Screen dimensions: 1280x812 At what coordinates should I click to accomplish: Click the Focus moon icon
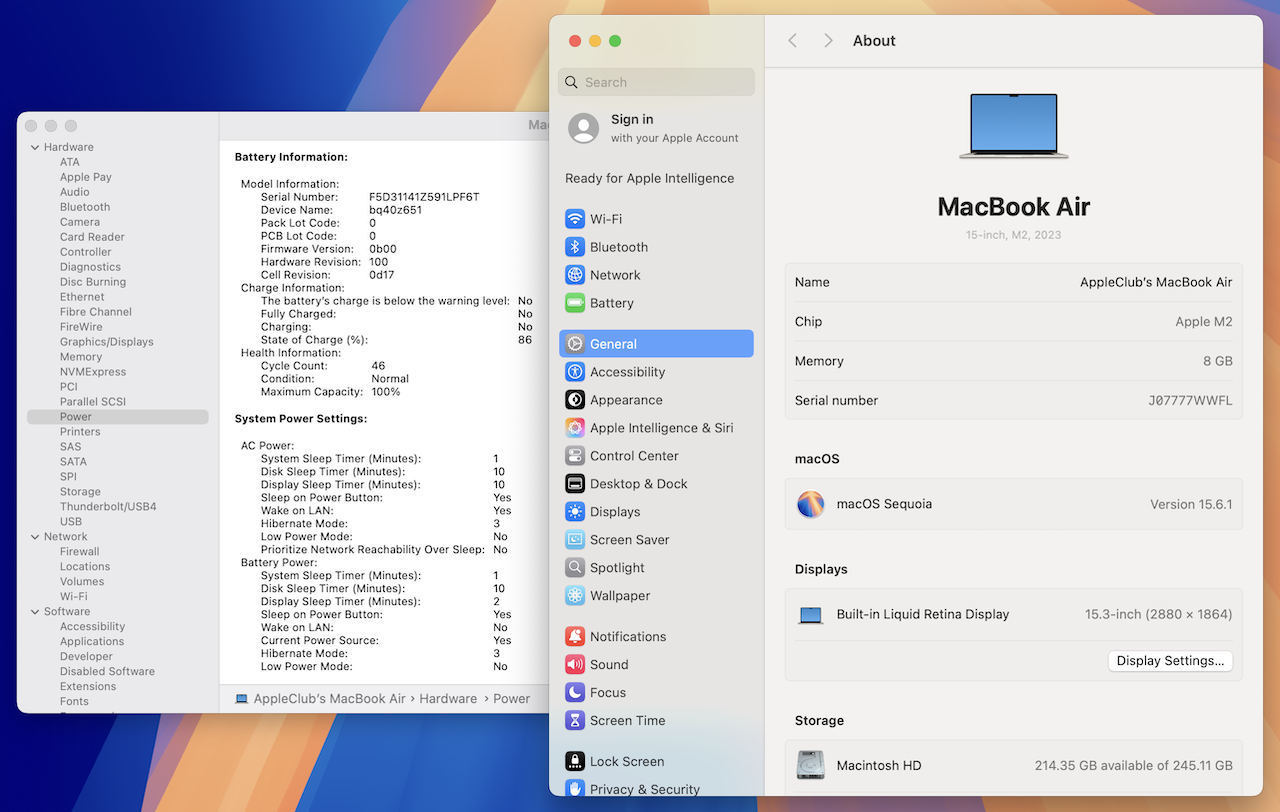(575, 693)
